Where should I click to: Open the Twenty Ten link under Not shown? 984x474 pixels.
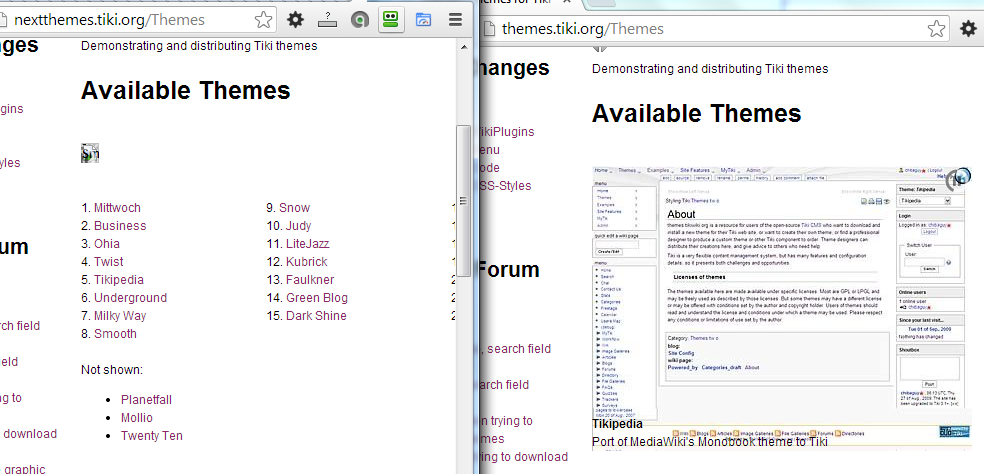point(152,436)
